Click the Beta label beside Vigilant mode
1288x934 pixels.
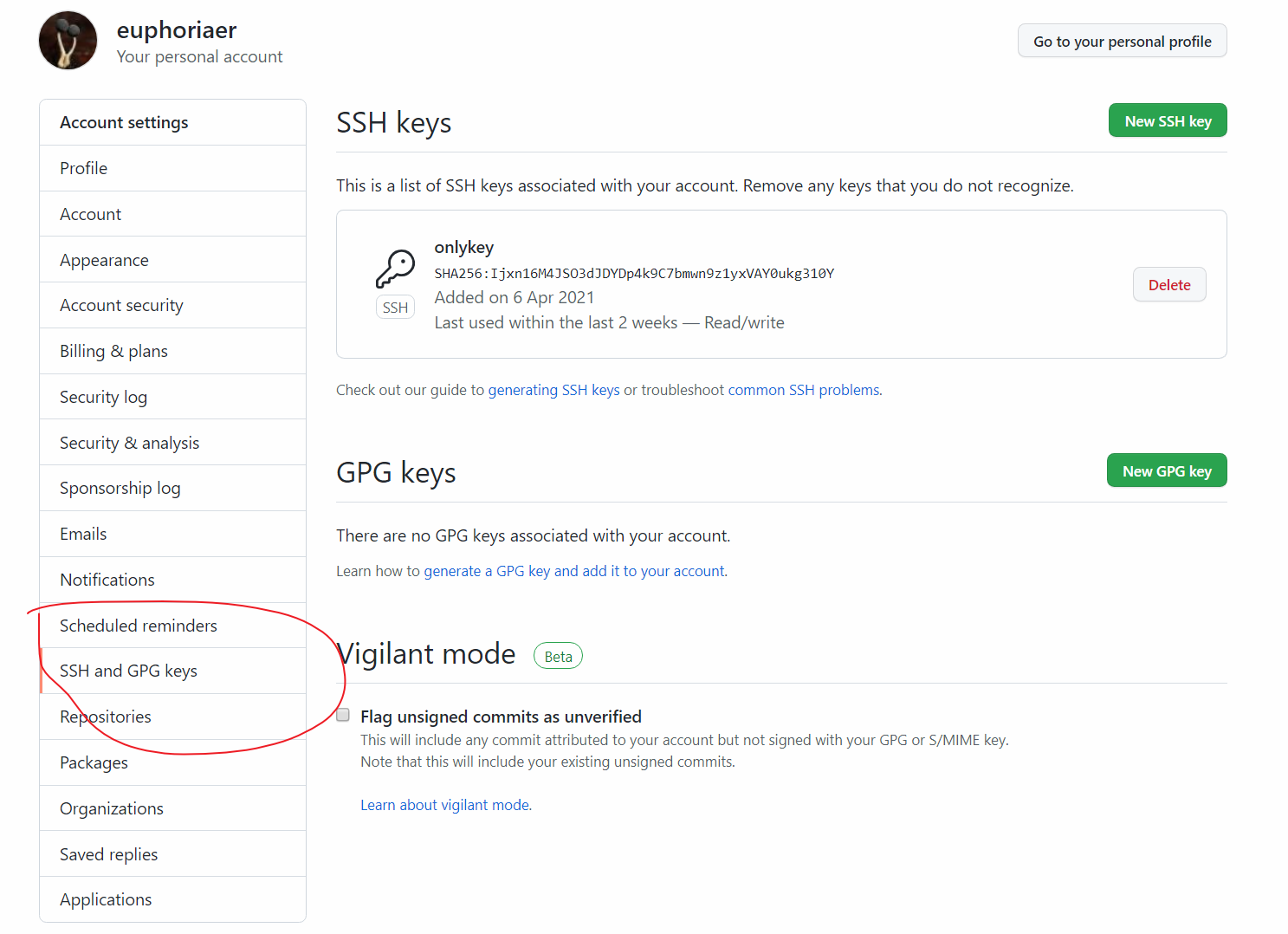click(x=558, y=656)
